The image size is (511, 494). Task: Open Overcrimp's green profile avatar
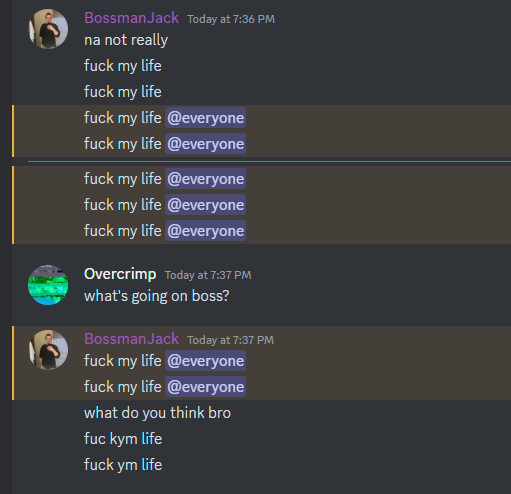(x=48, y=285)
